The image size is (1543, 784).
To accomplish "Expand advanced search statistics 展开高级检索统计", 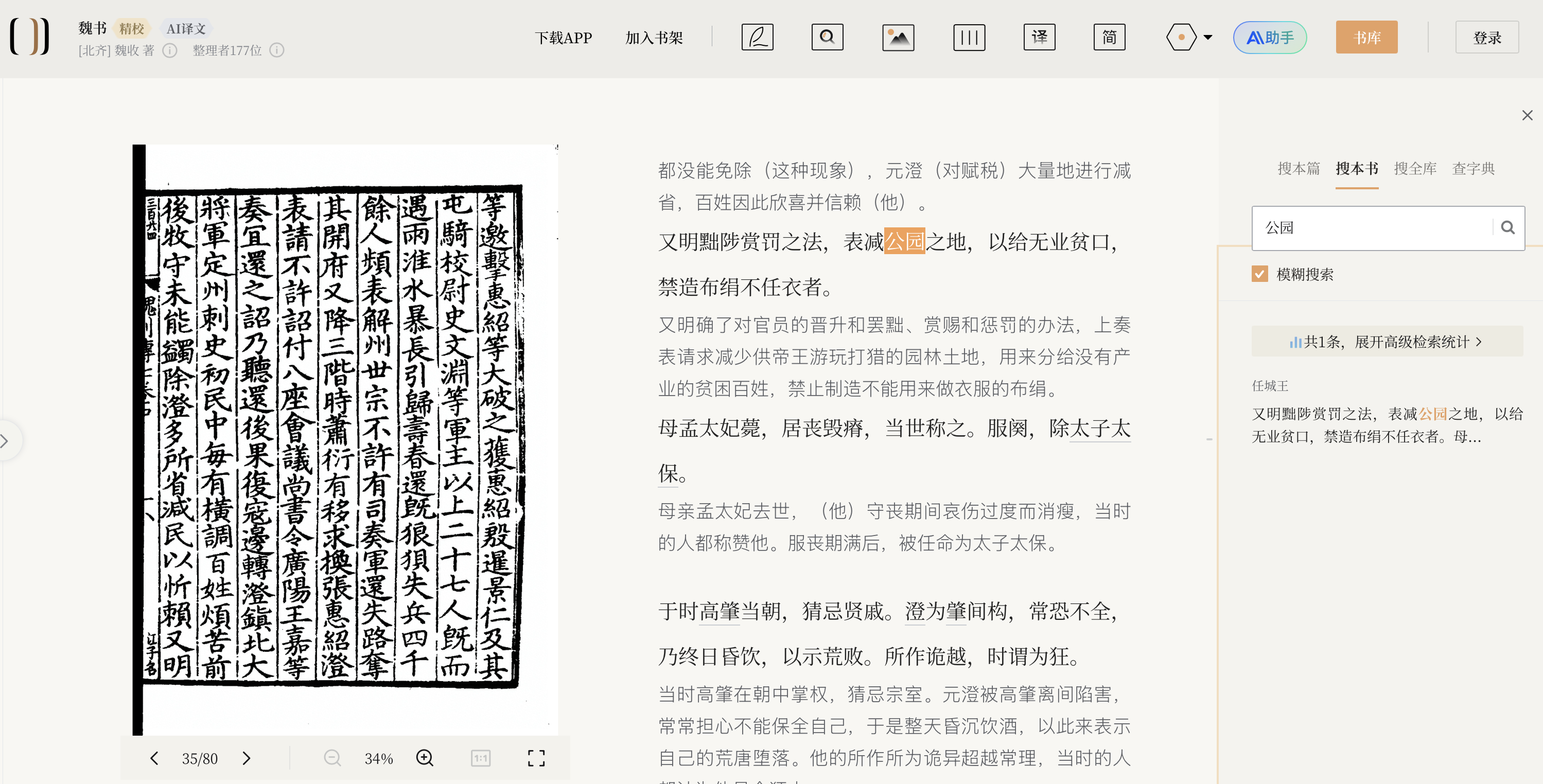I will pyautogui.click(x=1387, y=342).
